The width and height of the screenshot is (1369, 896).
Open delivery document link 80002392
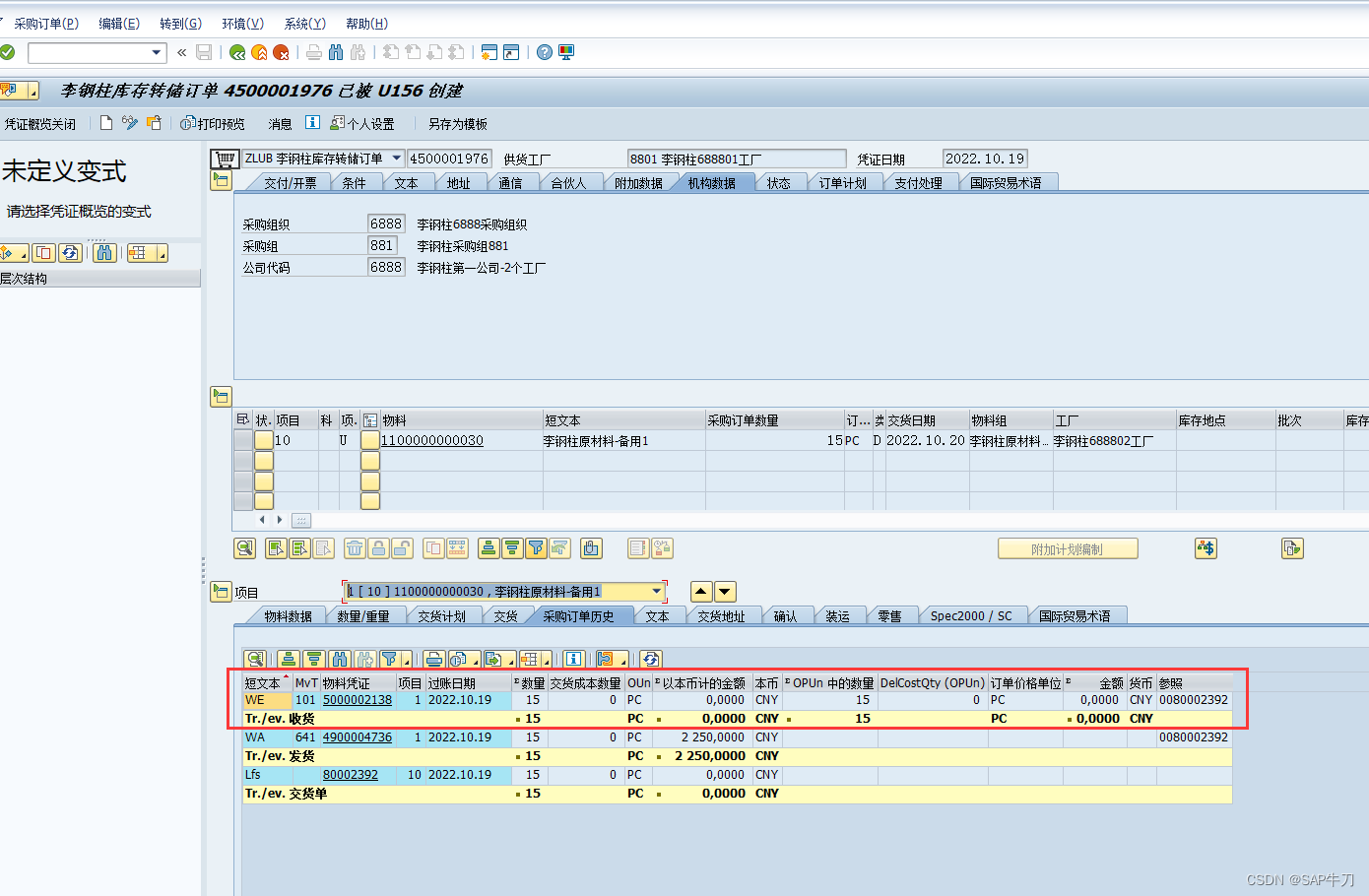(351, 775)
